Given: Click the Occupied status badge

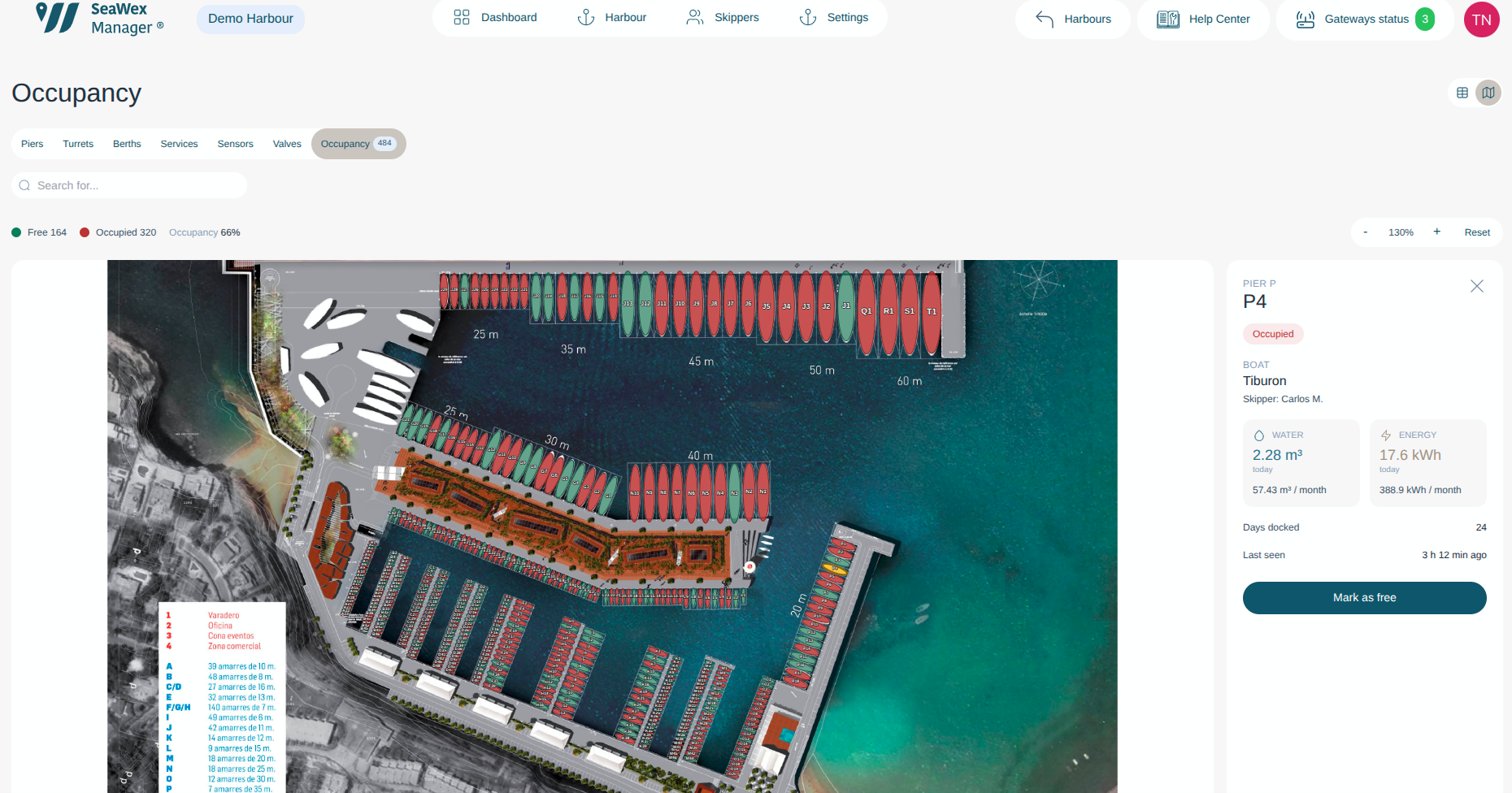Looking at the screenshot, I should [1273, 334].
